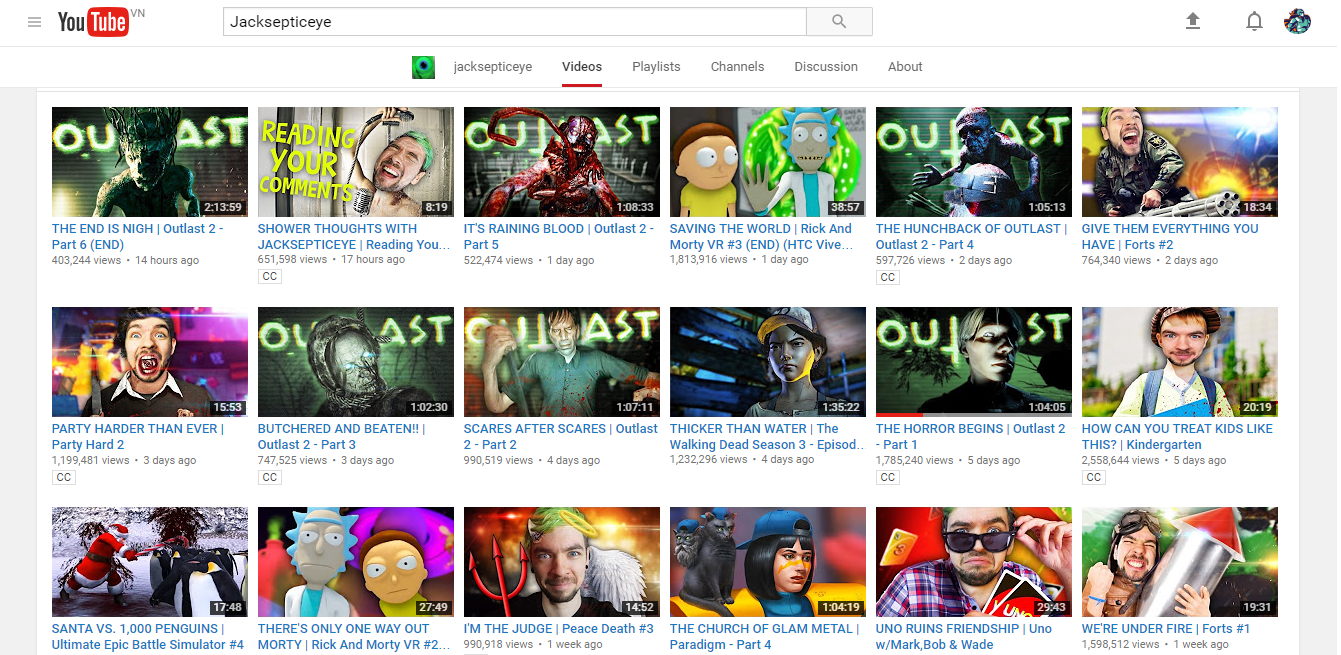This screenshot has width=1341, height=655.
Task: Select the Videos tab
Action: pos(582,67)
